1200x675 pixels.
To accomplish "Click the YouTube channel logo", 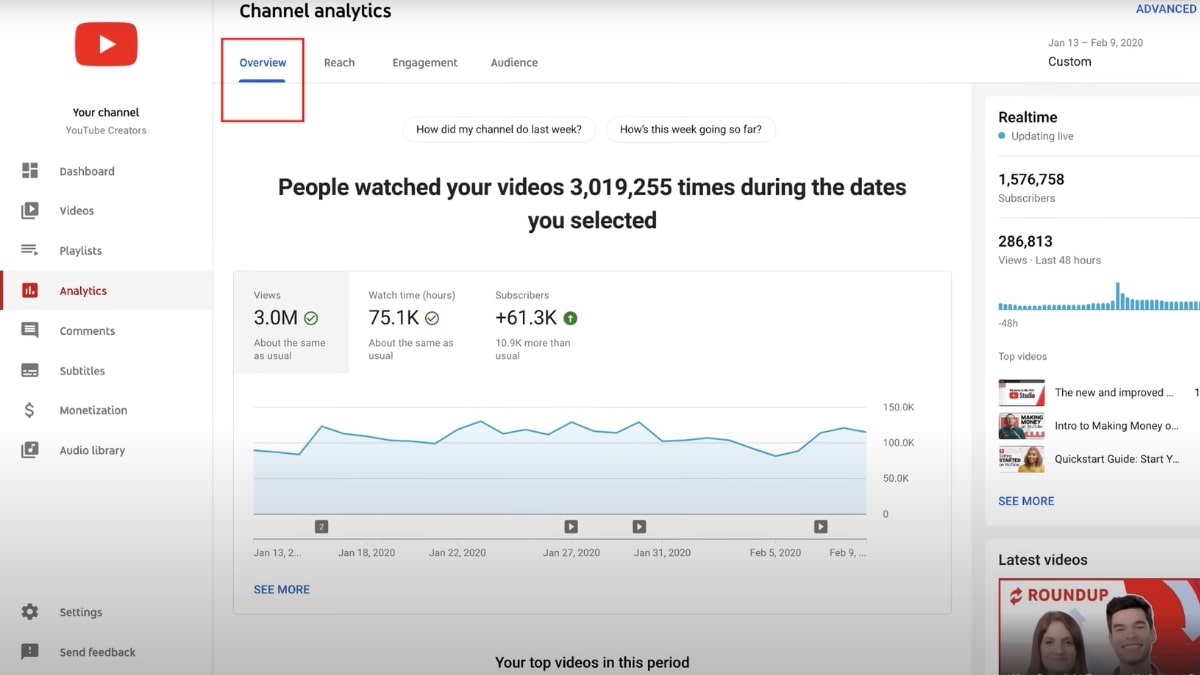I will (x=105, y=44).
